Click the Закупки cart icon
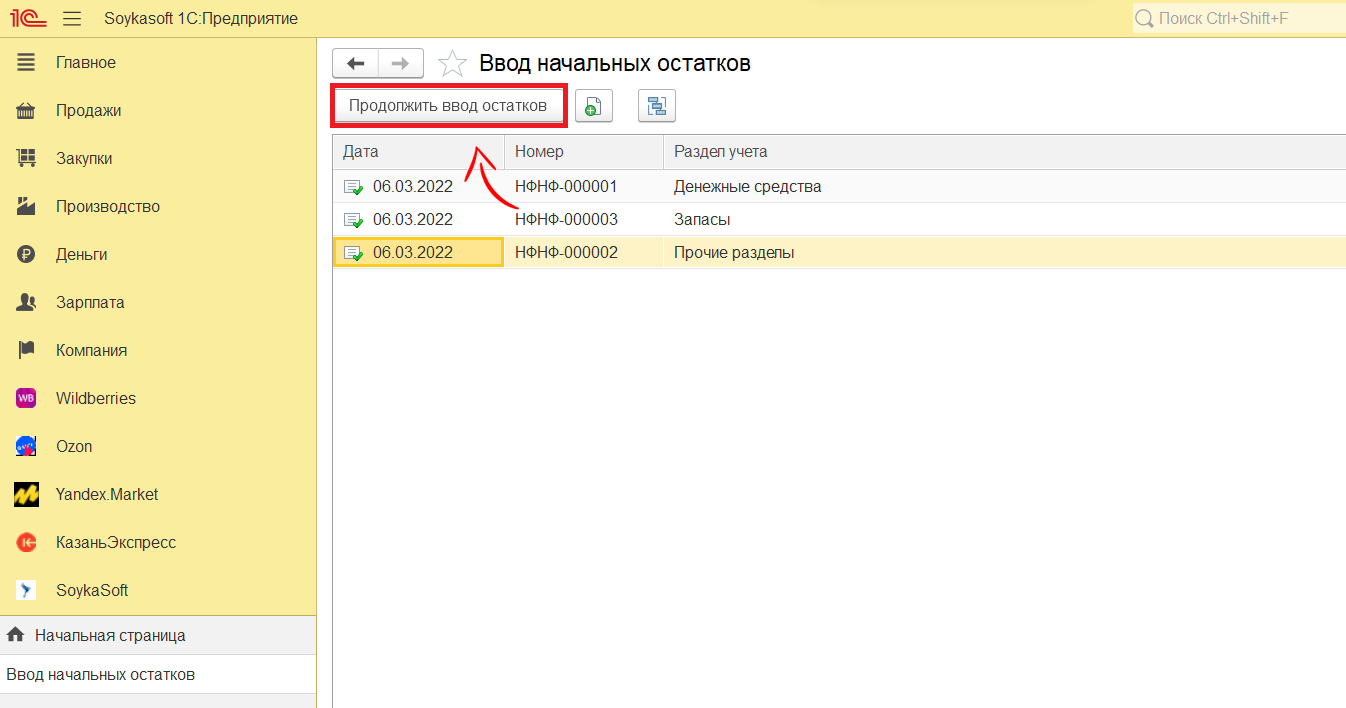This screenshot has width=1346, height=708. point(26,158)
